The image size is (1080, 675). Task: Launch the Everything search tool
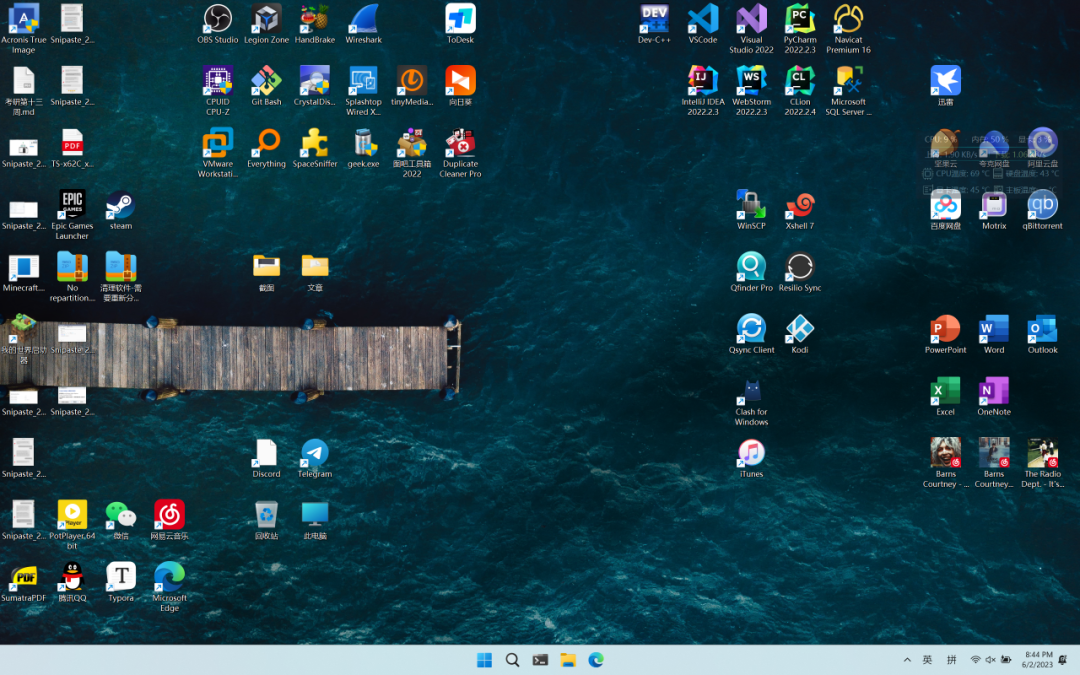tap(266, 148)
